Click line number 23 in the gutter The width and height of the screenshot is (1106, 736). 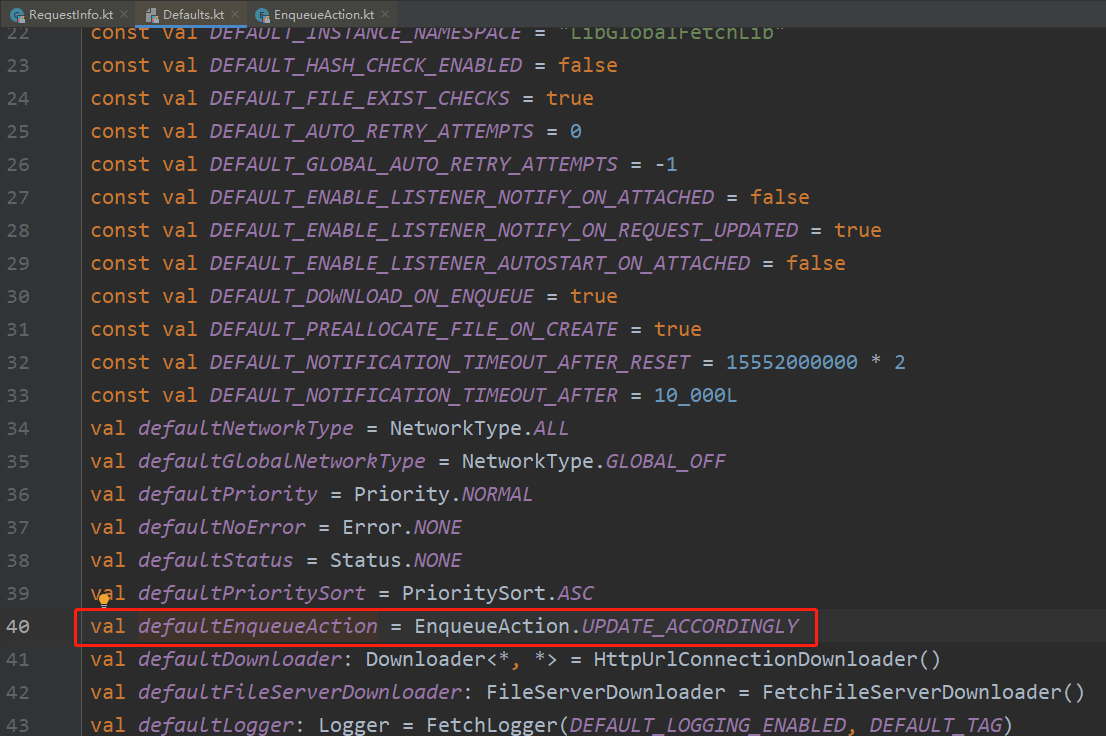18,66
